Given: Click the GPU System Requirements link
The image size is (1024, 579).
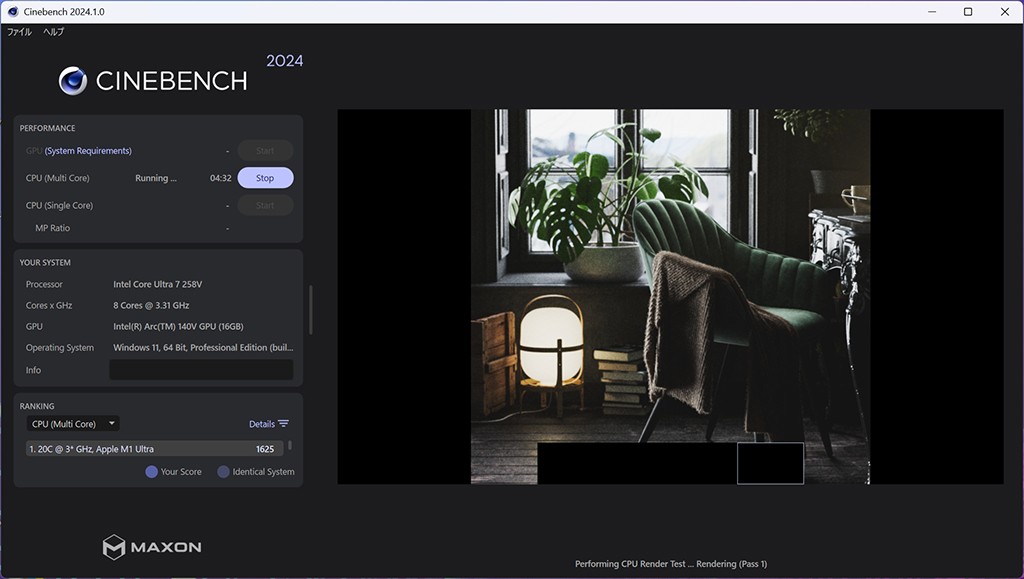Looking at the screenshot, I should [88, 151].
